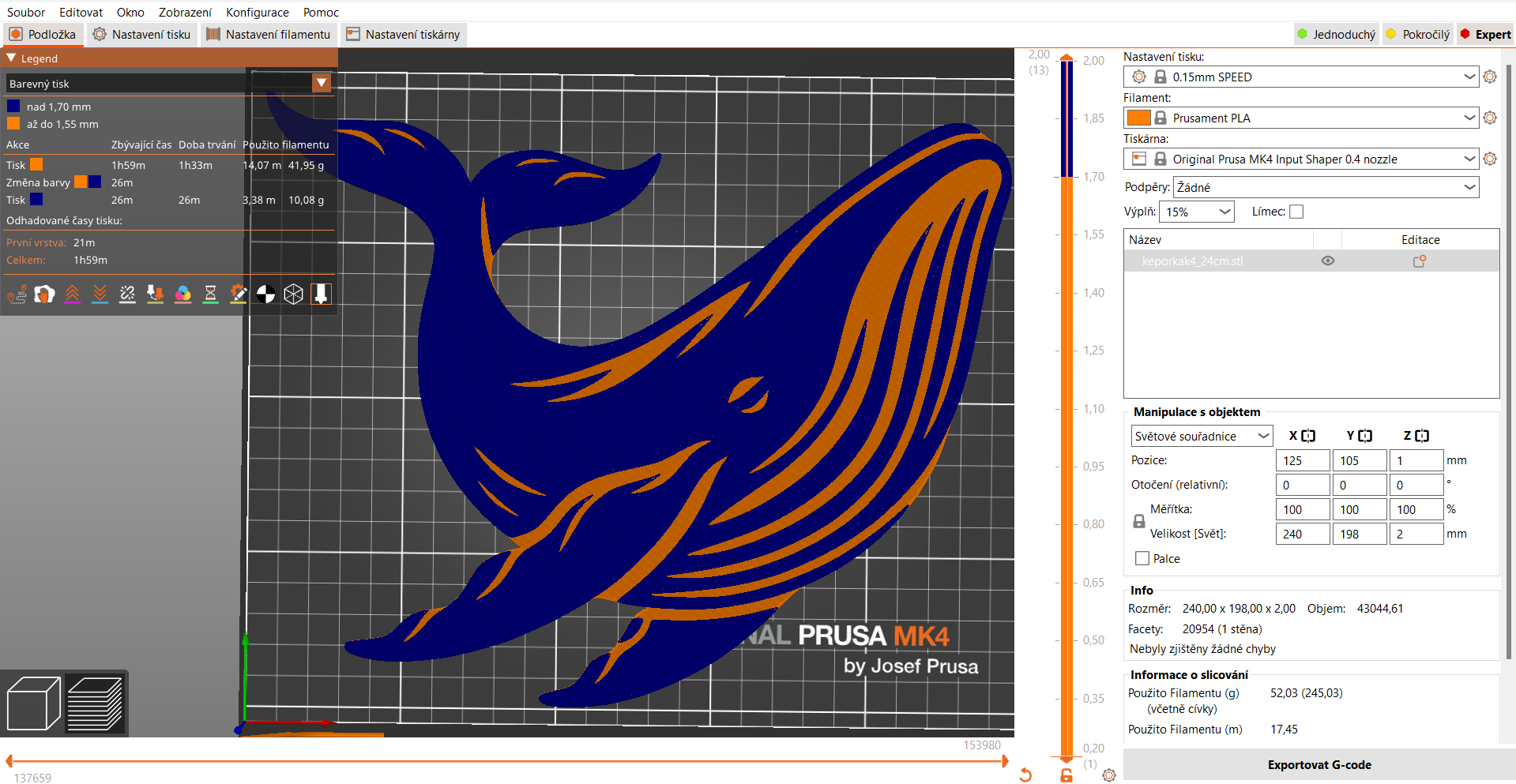1516x784 pixels.
Task: Open Výplň 15% infill dropdown
Action: 1196,212
